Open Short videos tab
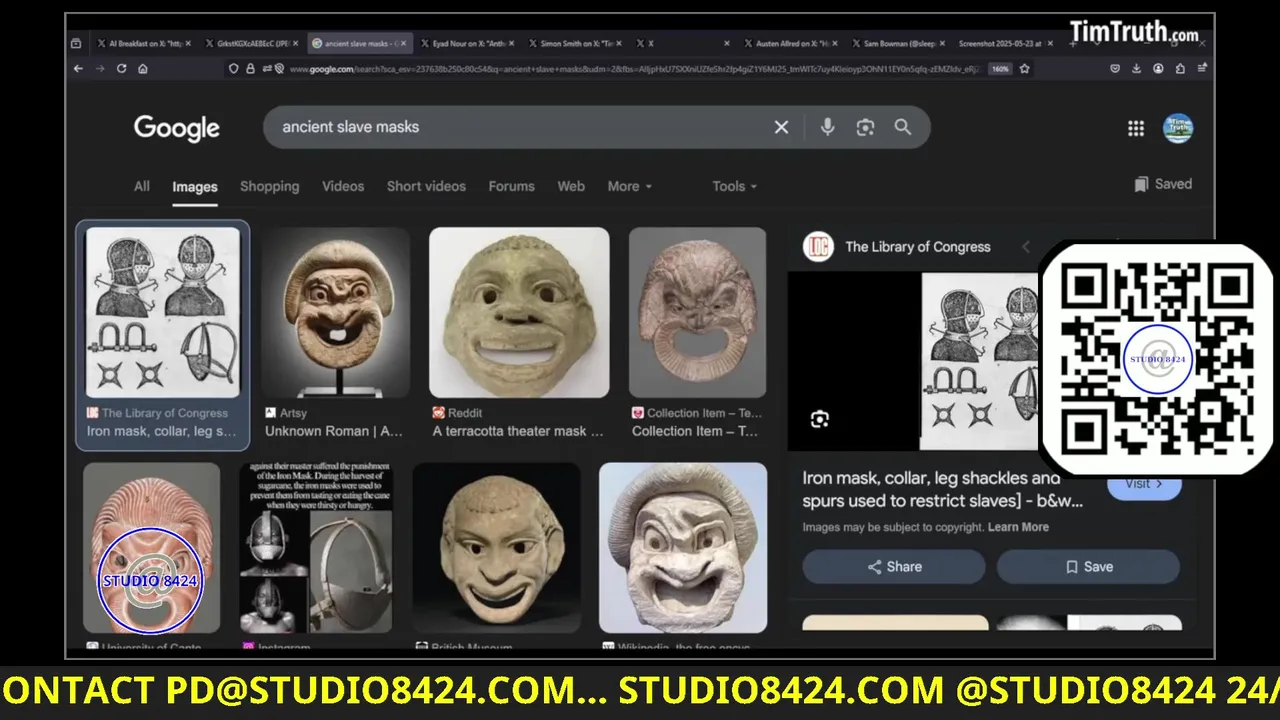 [x=426, y=186]
